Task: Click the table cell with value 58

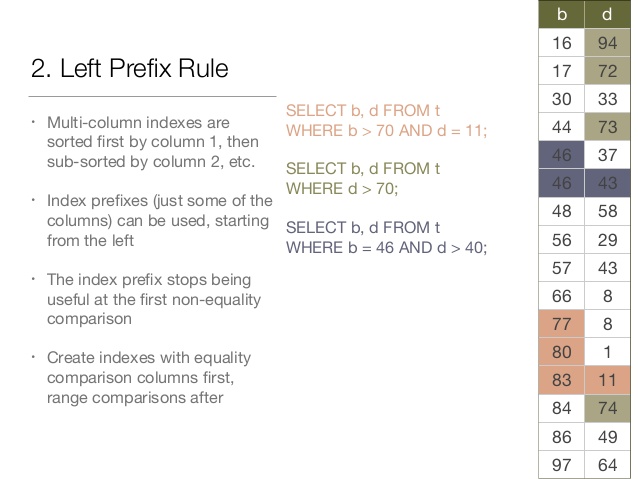Action: click(x=607, y=212)
